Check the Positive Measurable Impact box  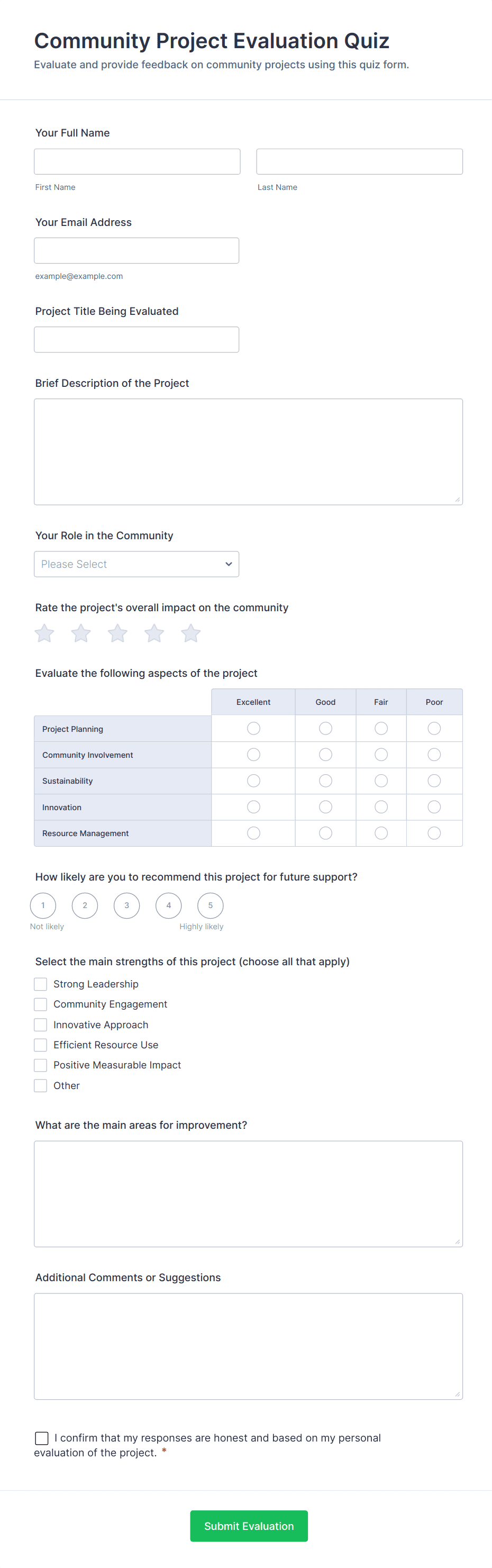[x=41, y=1065]
